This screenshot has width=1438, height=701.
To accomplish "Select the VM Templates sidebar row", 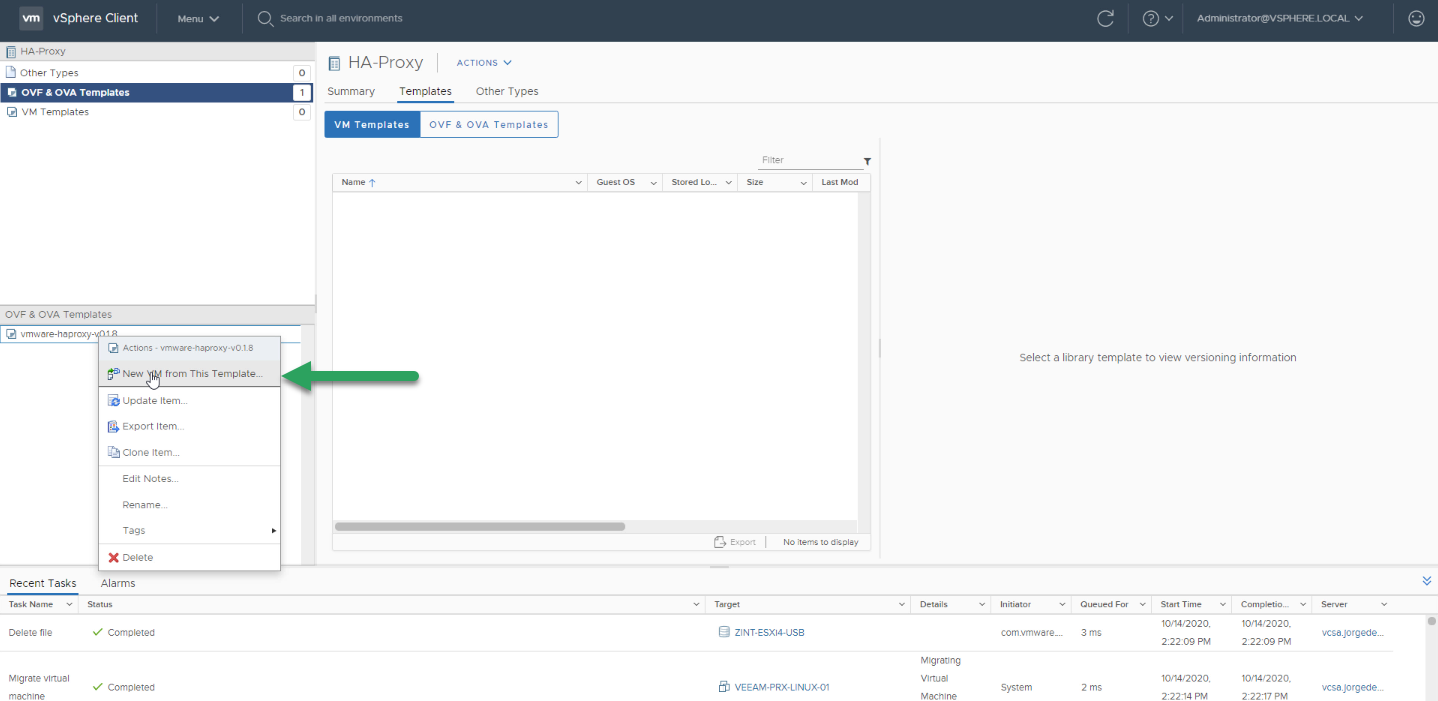I will coord(157,112).
